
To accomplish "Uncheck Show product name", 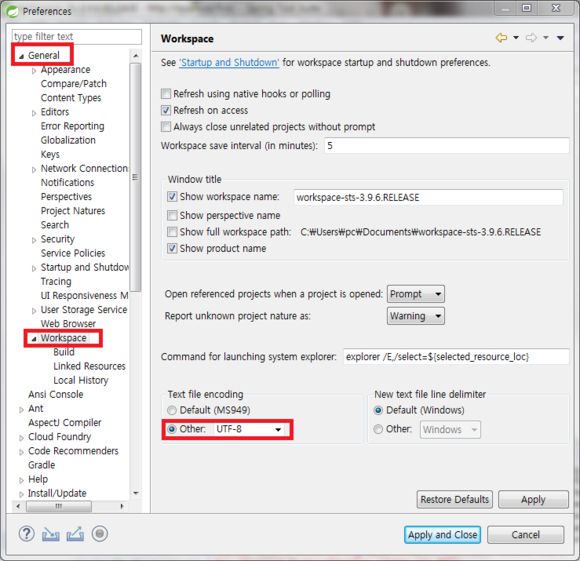I will [x=172, y=248].
